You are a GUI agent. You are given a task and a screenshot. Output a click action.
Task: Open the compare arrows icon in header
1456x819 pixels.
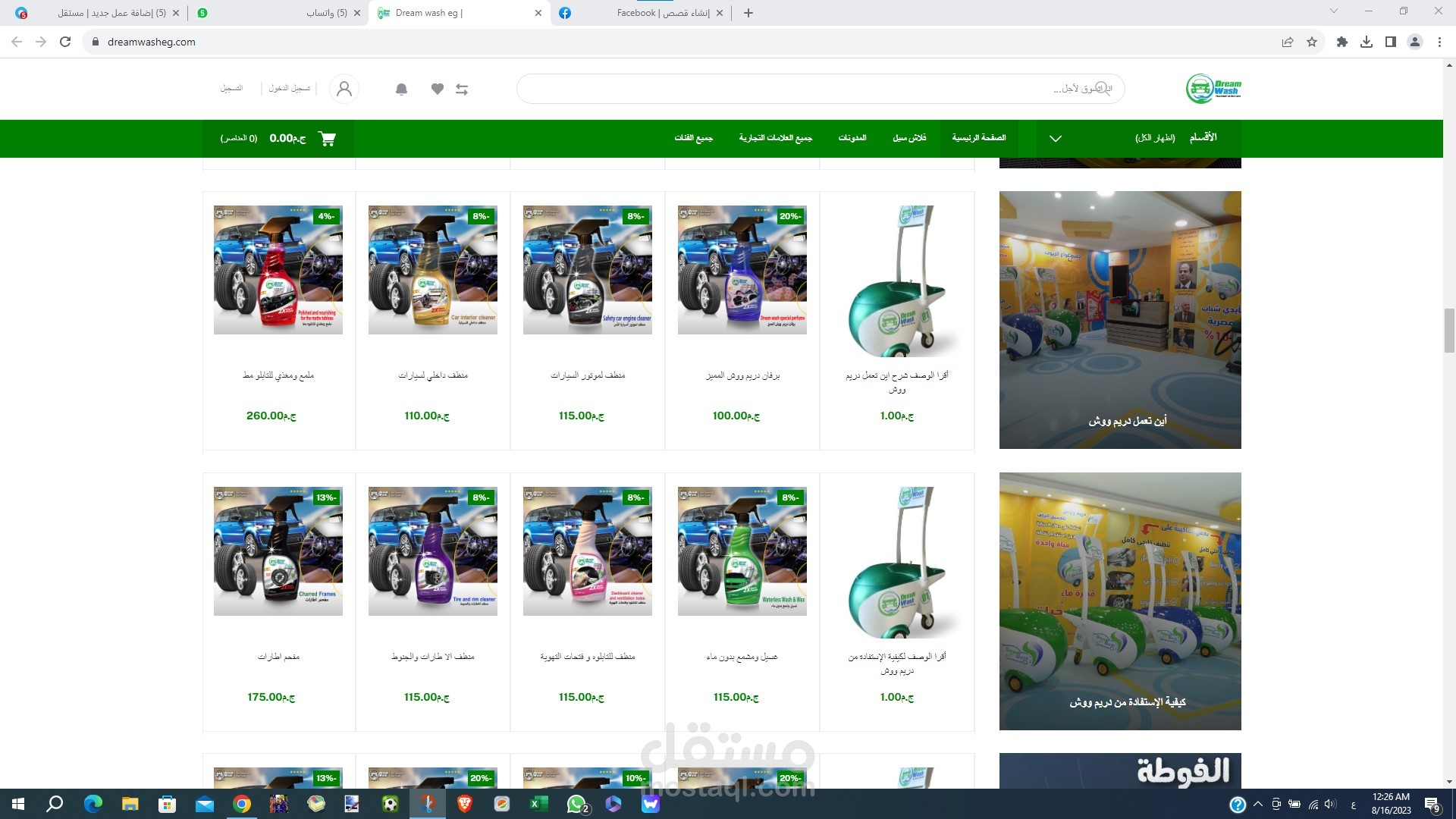(x=462, y=89)
